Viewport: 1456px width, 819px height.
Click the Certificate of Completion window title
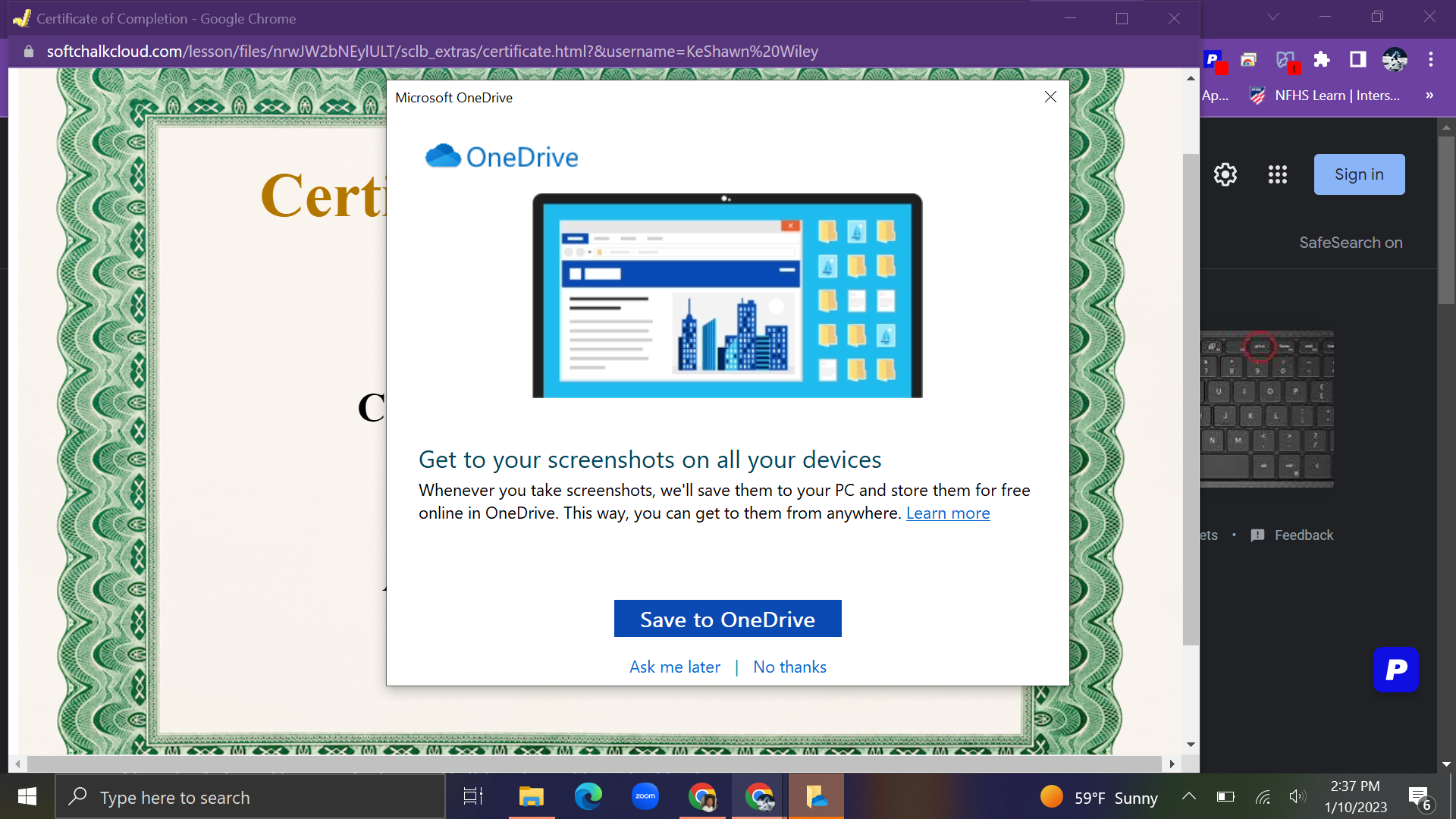(x=166, y=18)
